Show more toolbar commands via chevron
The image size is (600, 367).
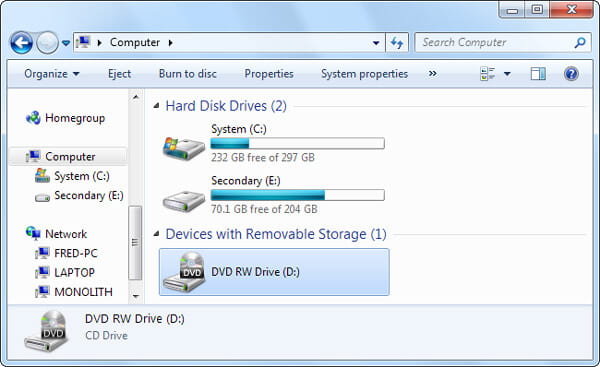tap(432, 73)
